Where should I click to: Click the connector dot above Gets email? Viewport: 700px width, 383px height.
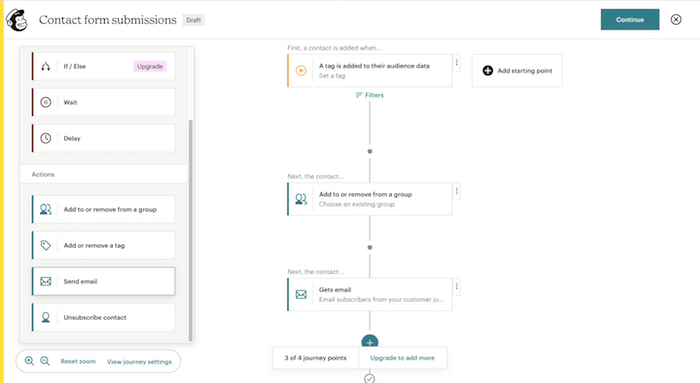pos(370,247)
